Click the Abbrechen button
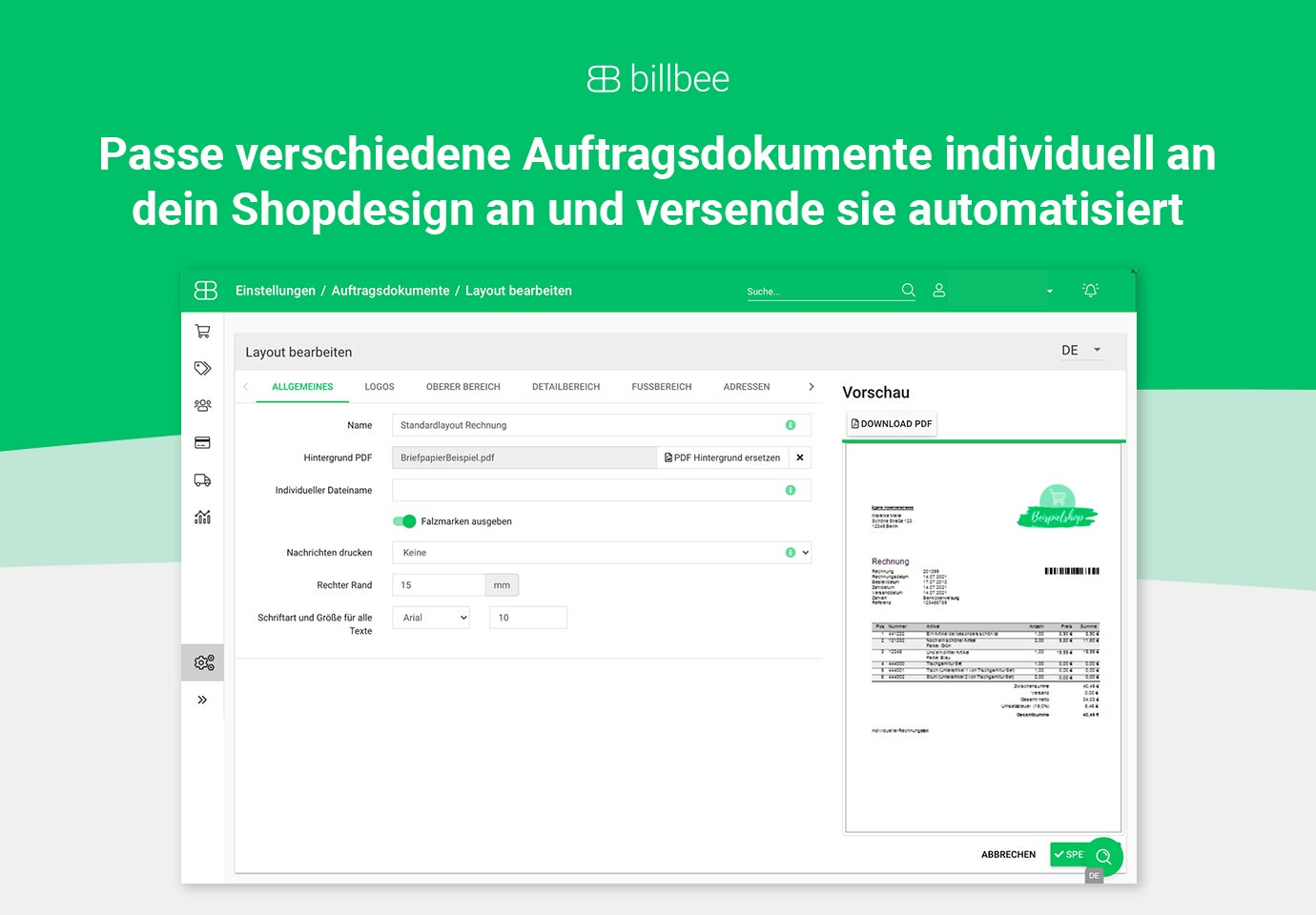Viewport: 1316px width, 915px height. coord(1008,855)
